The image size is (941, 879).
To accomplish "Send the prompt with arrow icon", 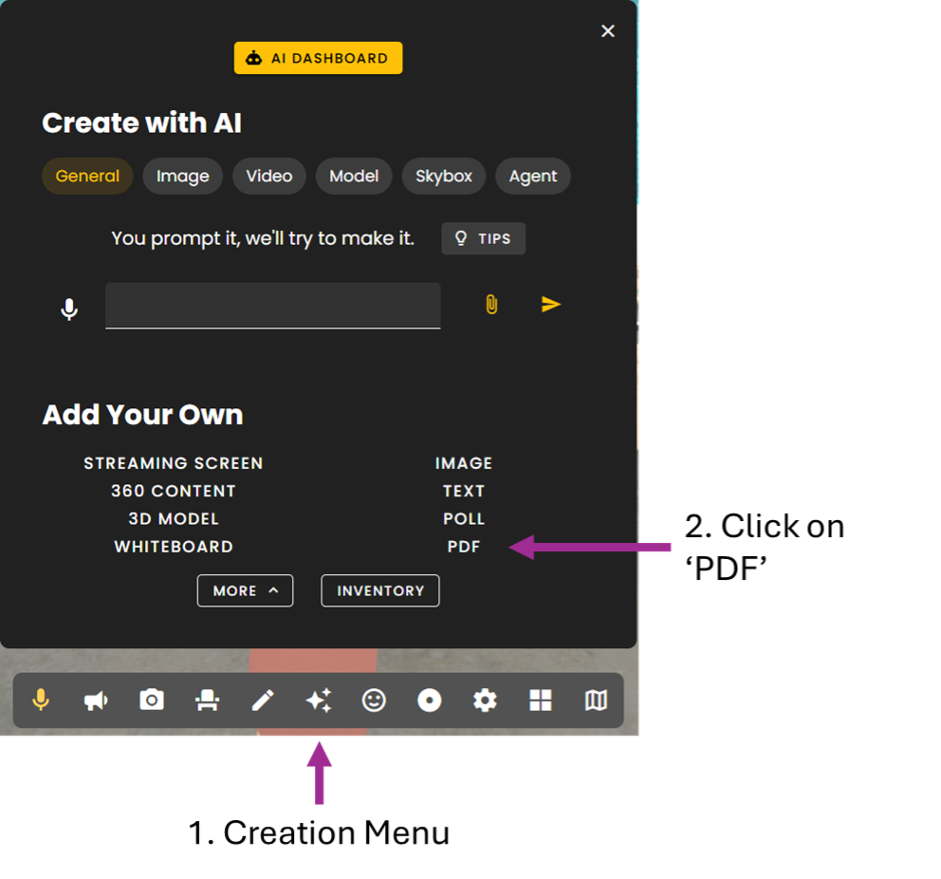I will click(550, 304).
